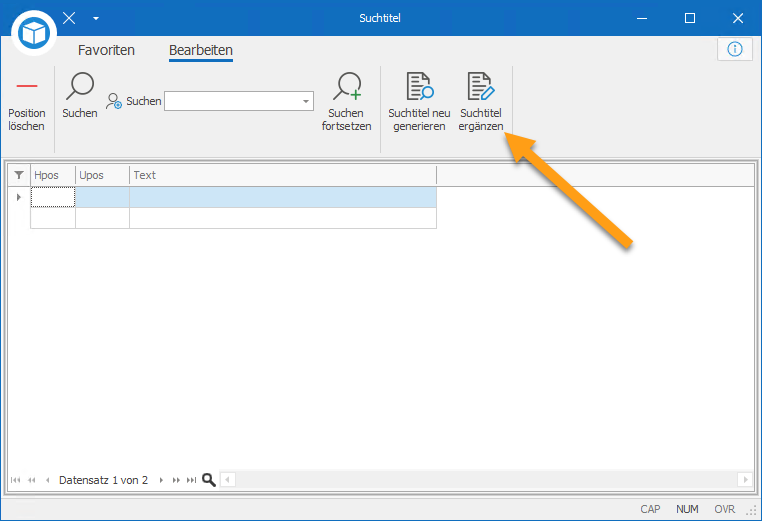Click the person search icon beside Suchen field
The height and width of the screenshot is (521, 762).
click(x=114, y=101)
